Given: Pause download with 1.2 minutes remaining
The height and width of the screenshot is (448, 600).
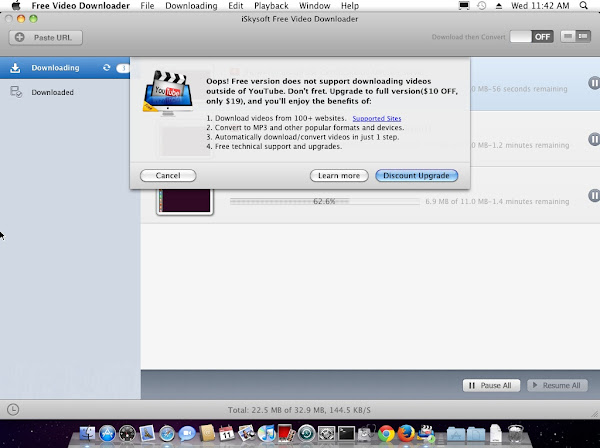Looking at the screenshot, I should 594,139.
